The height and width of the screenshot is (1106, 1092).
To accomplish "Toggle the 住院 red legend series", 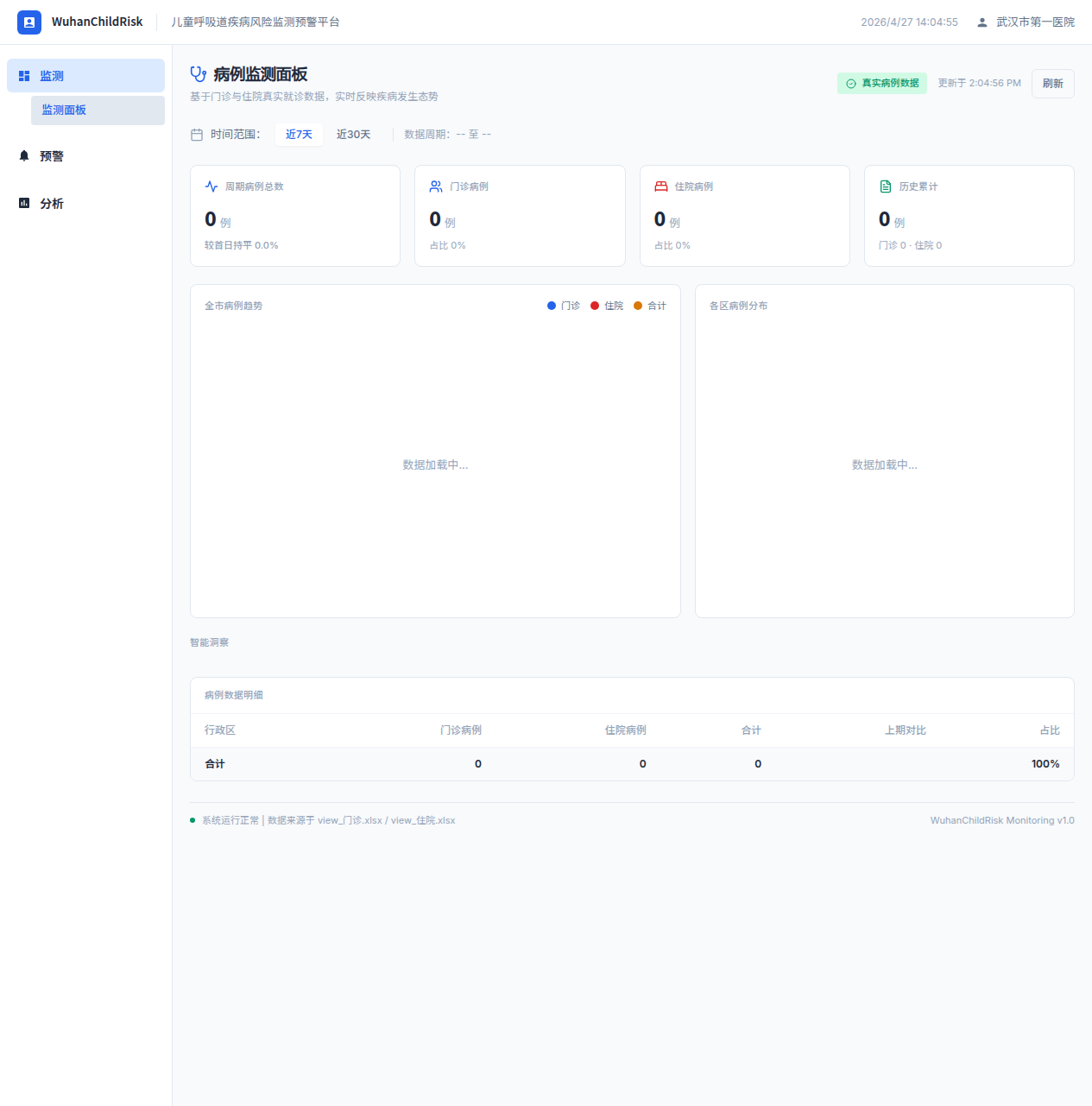I will pos(607,306).
